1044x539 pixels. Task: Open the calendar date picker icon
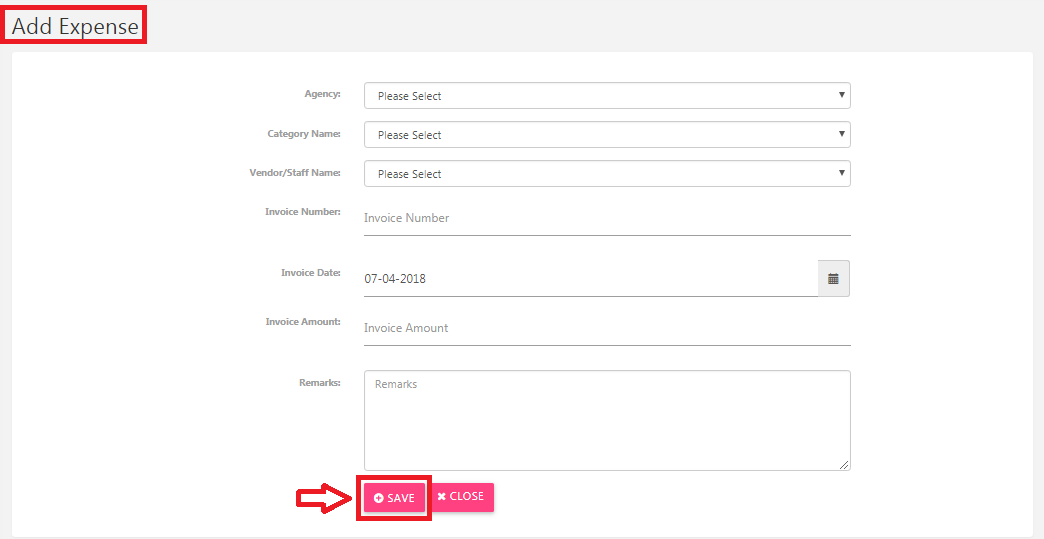tap(834, 278)
